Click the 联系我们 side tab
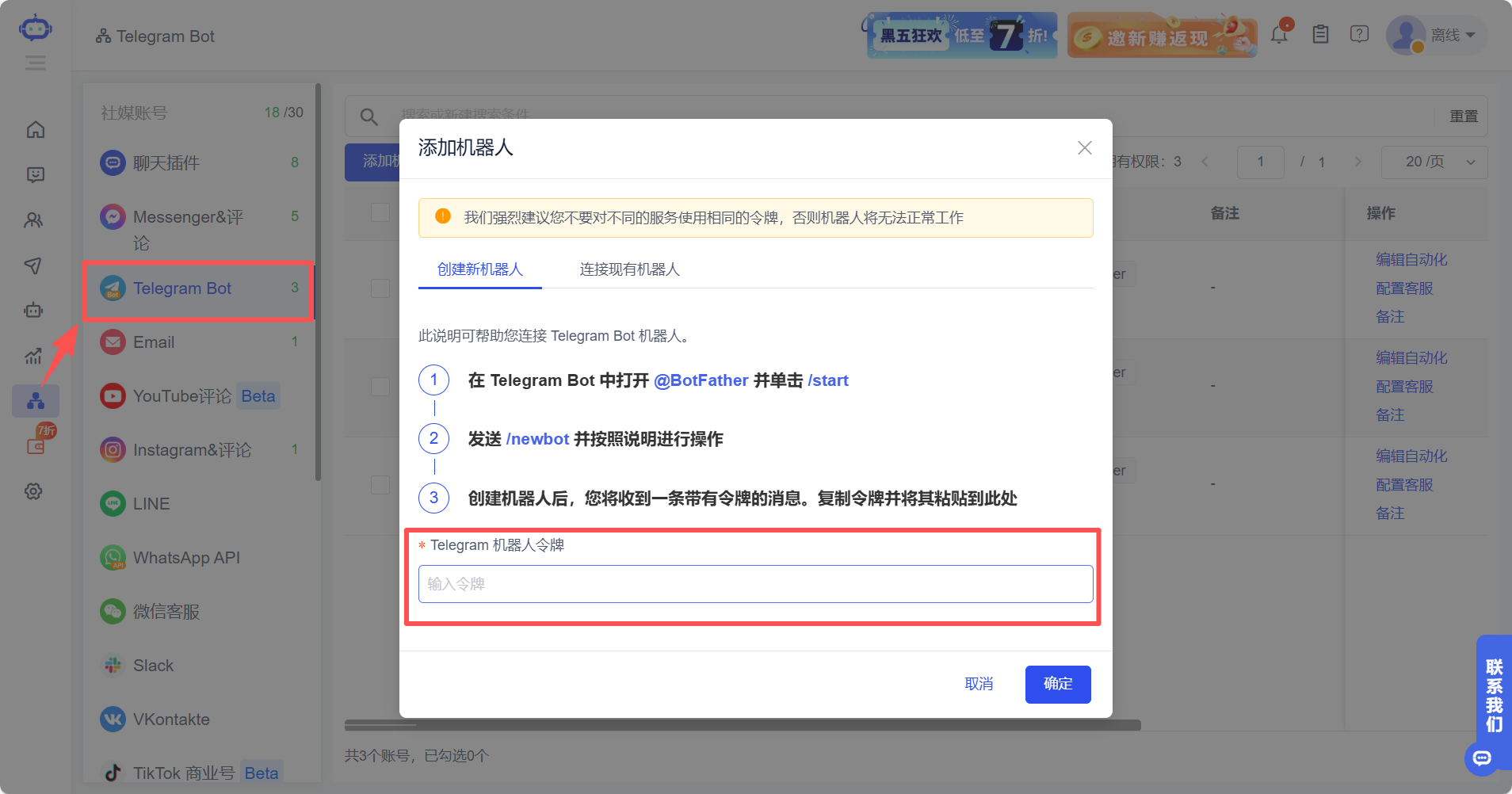Image resolution: width=1512 pixels, height=794 pixels. [1494, 695]
